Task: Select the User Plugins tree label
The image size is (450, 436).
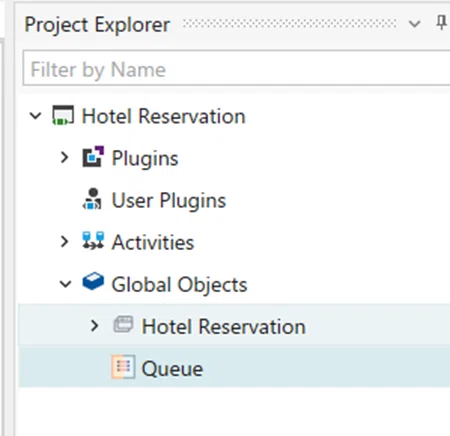Action: tap(169, 200)
